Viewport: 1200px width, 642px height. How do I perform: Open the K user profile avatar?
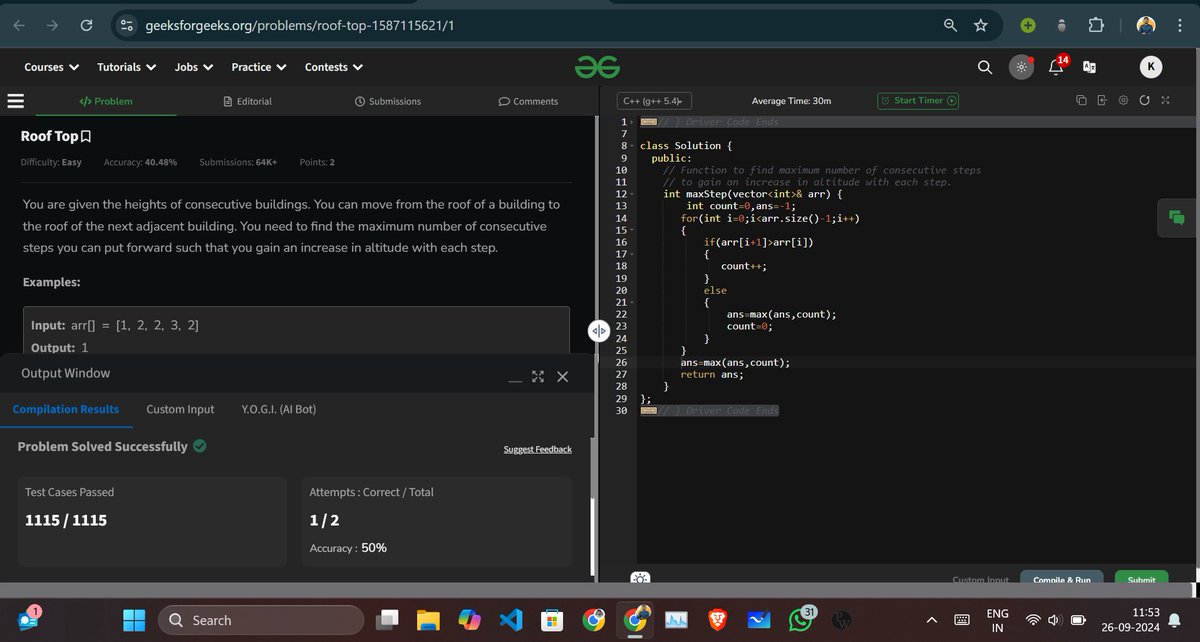[1151, 67]
